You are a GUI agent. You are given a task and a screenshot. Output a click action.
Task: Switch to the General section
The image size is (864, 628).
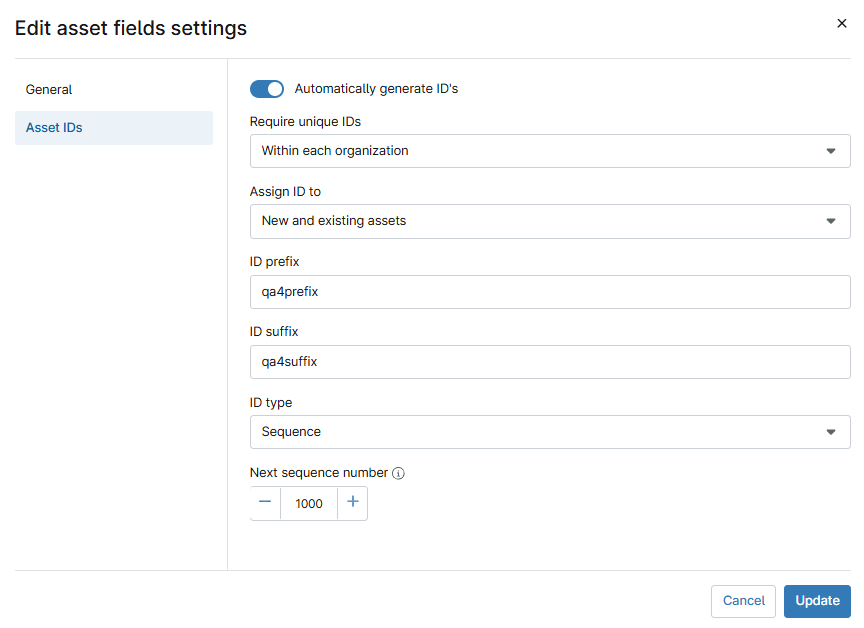pos(48,89)
